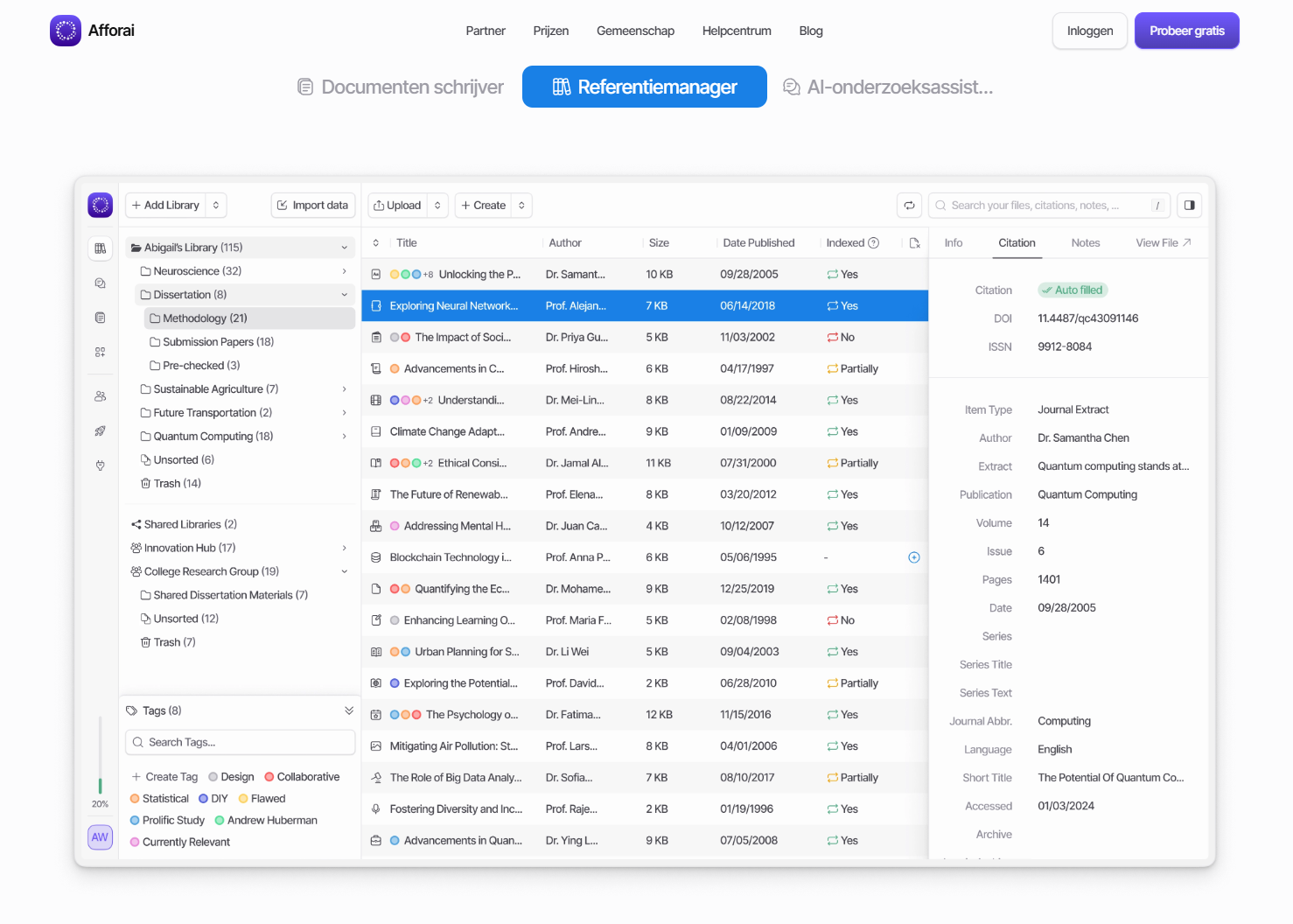Toggle the Collaborative tag filter
This screenshot has height=924, width=1293.
[x=302, y=777]
